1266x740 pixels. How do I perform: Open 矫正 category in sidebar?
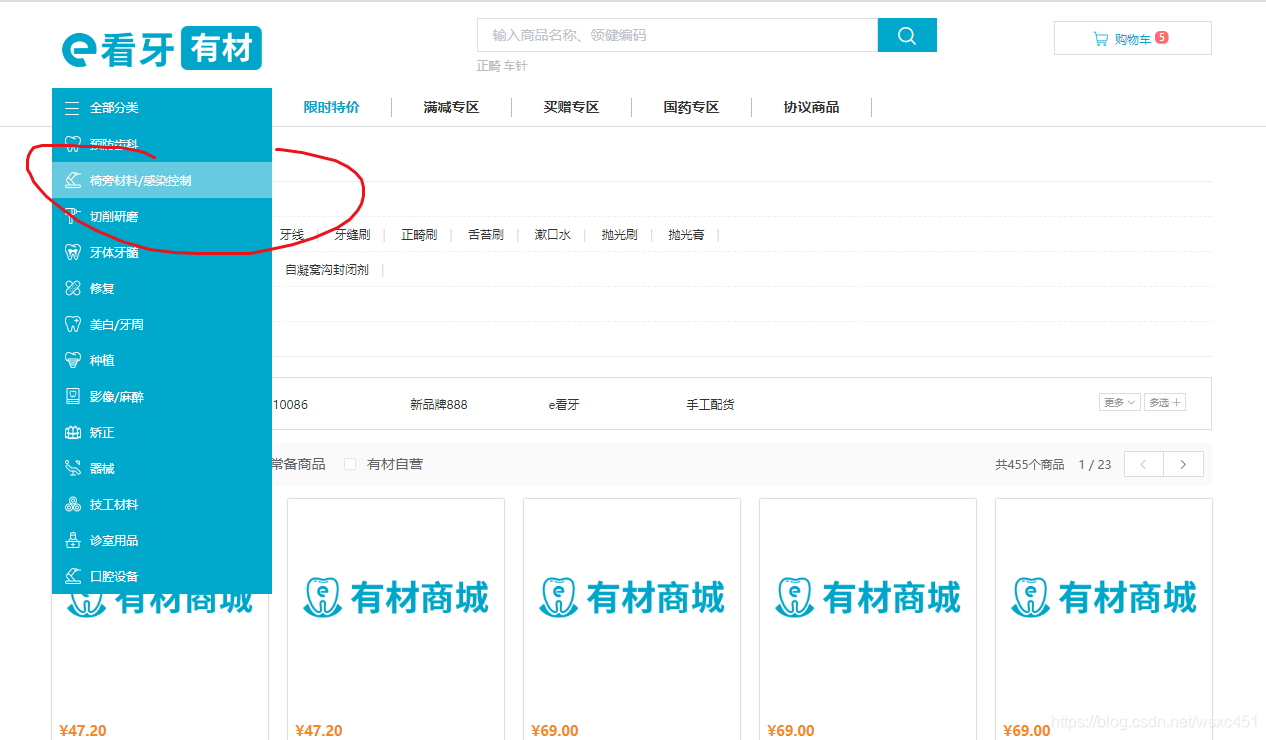click(162, 432)
